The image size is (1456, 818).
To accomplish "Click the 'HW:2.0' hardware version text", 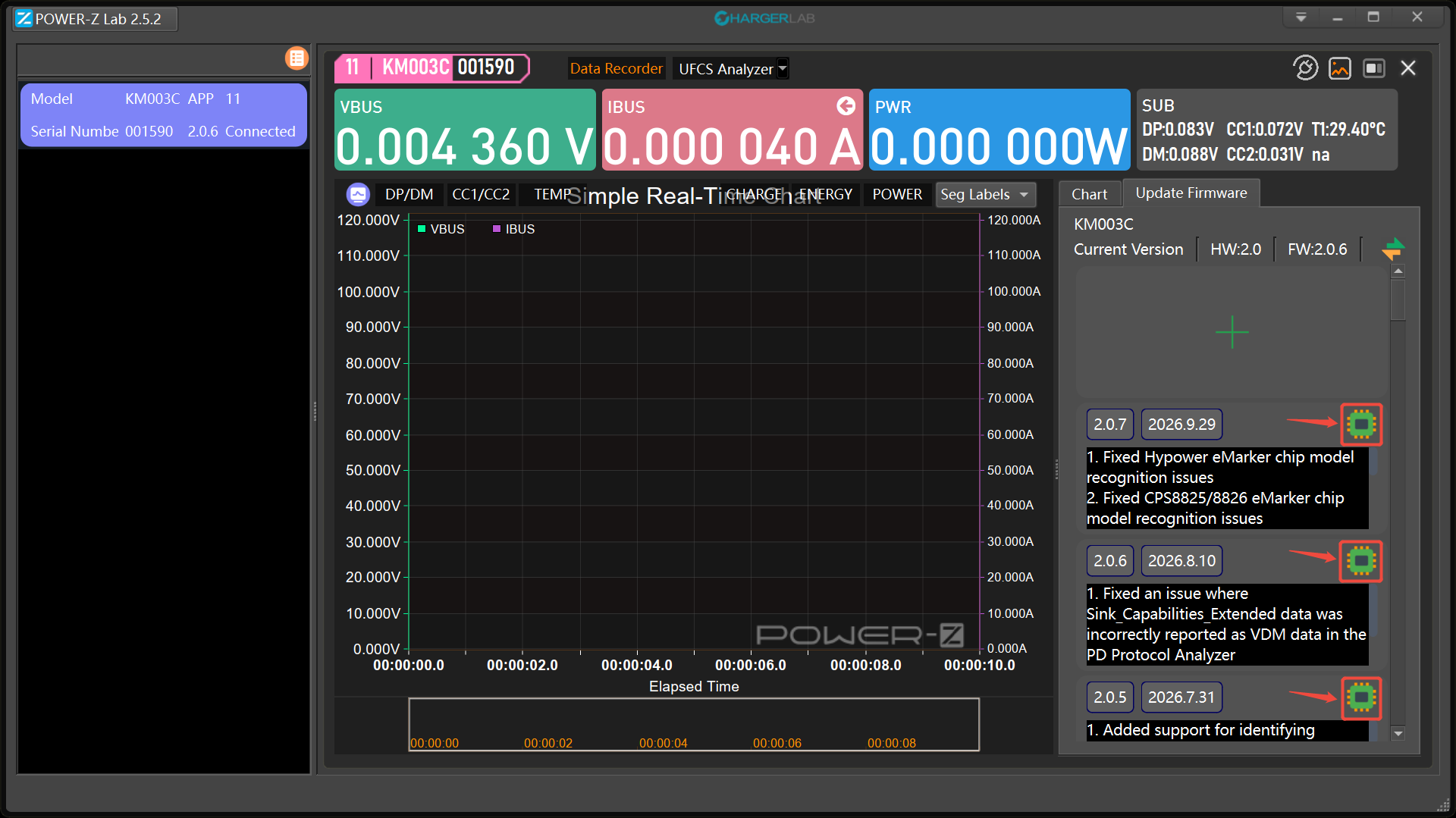I will [1235, 249].
